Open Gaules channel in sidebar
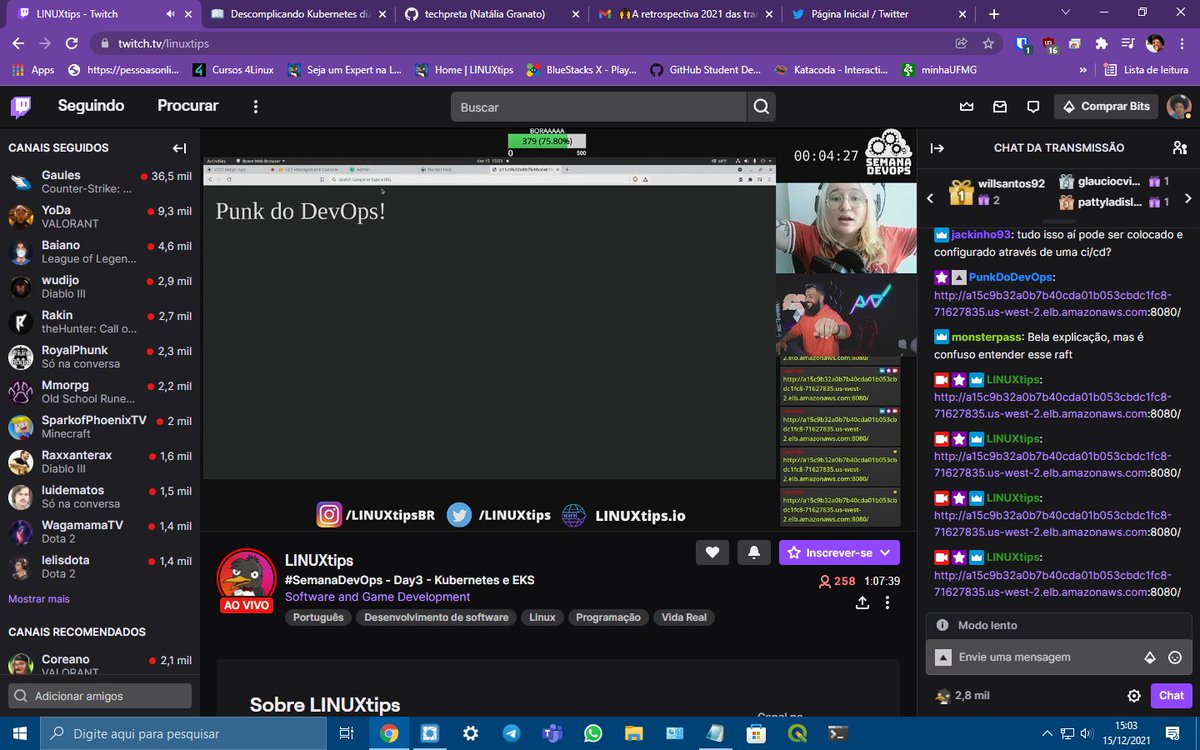Viewport: 1200px width, 750px height. coord(100,182)
